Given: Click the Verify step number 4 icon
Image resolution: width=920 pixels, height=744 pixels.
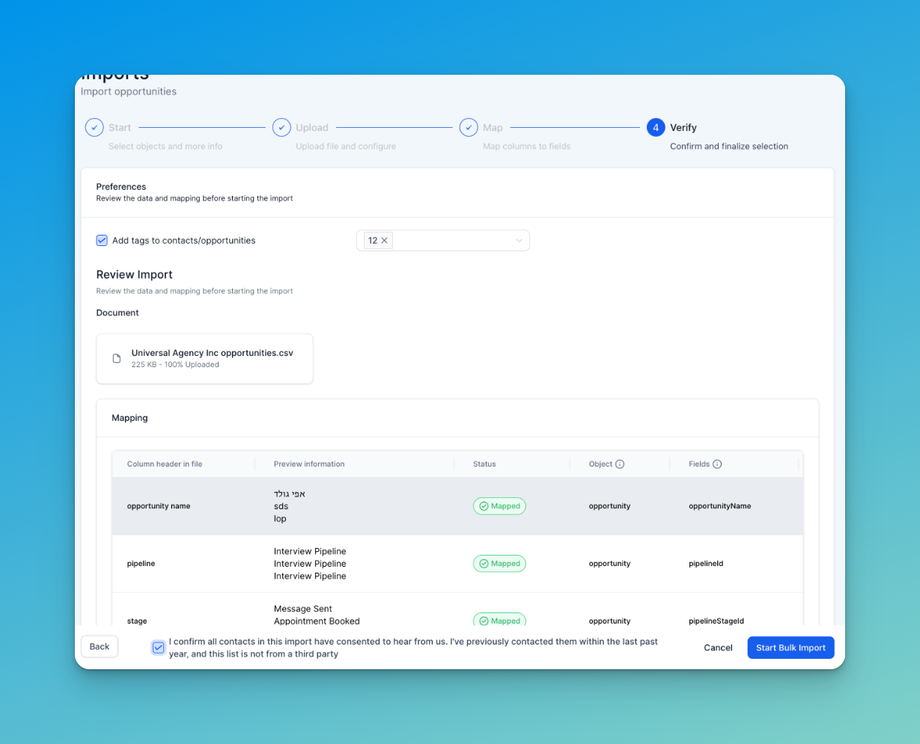Looking at the screenshot, I should pyautogui.click(x=655, y=127).
